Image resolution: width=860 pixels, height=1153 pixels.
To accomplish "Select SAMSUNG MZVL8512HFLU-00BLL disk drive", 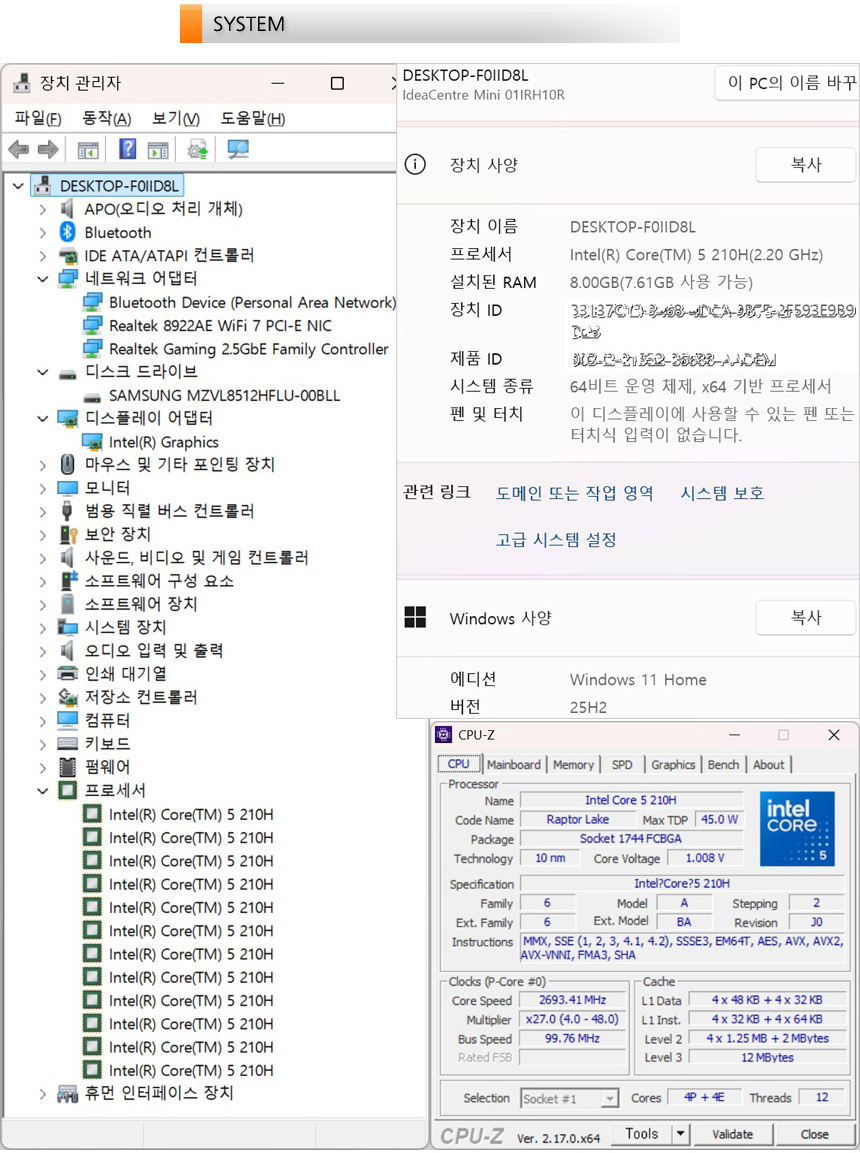I will click(224, 395).
